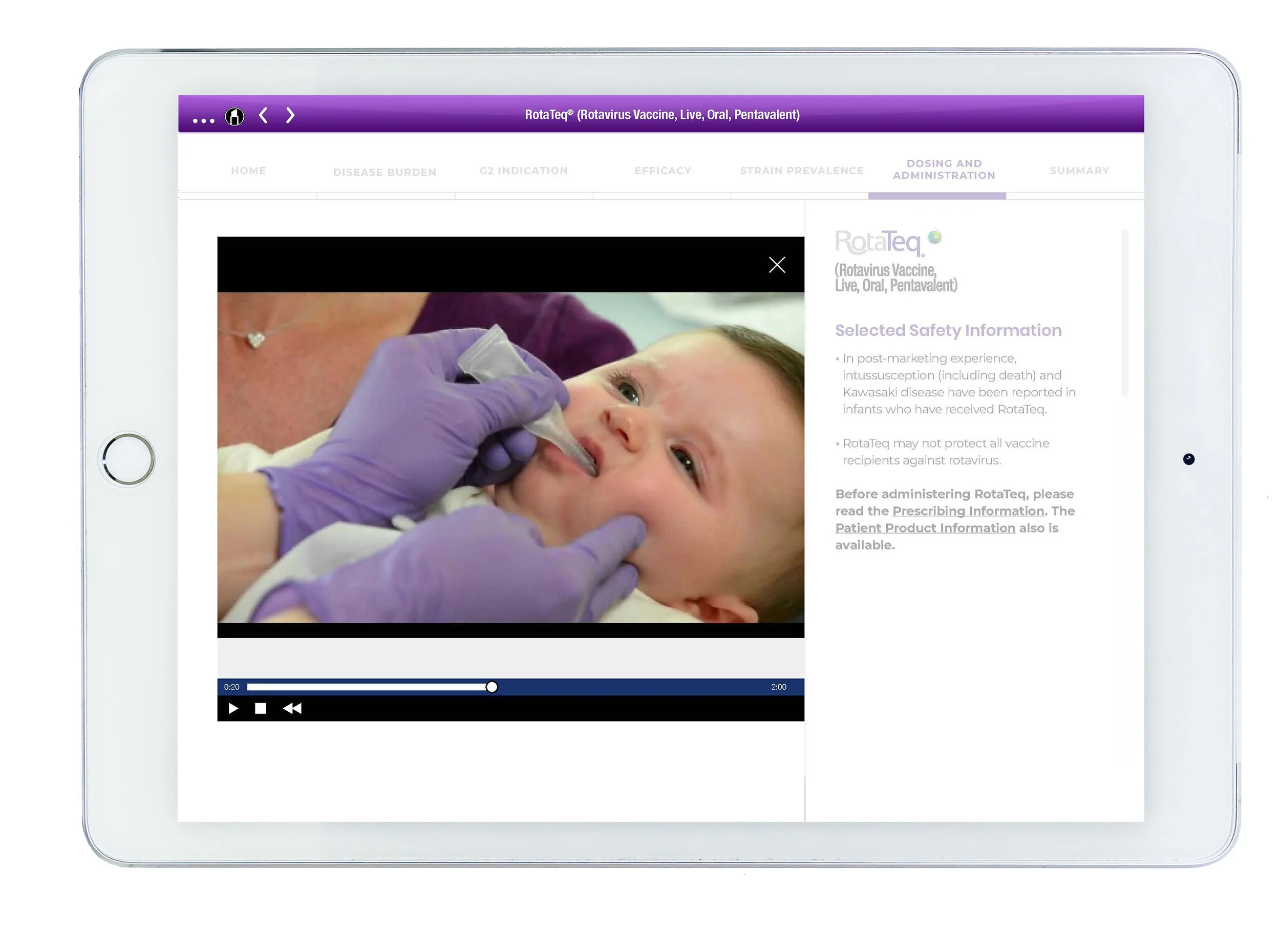
Task: Open the Efficacy tab
Action: 663,171
